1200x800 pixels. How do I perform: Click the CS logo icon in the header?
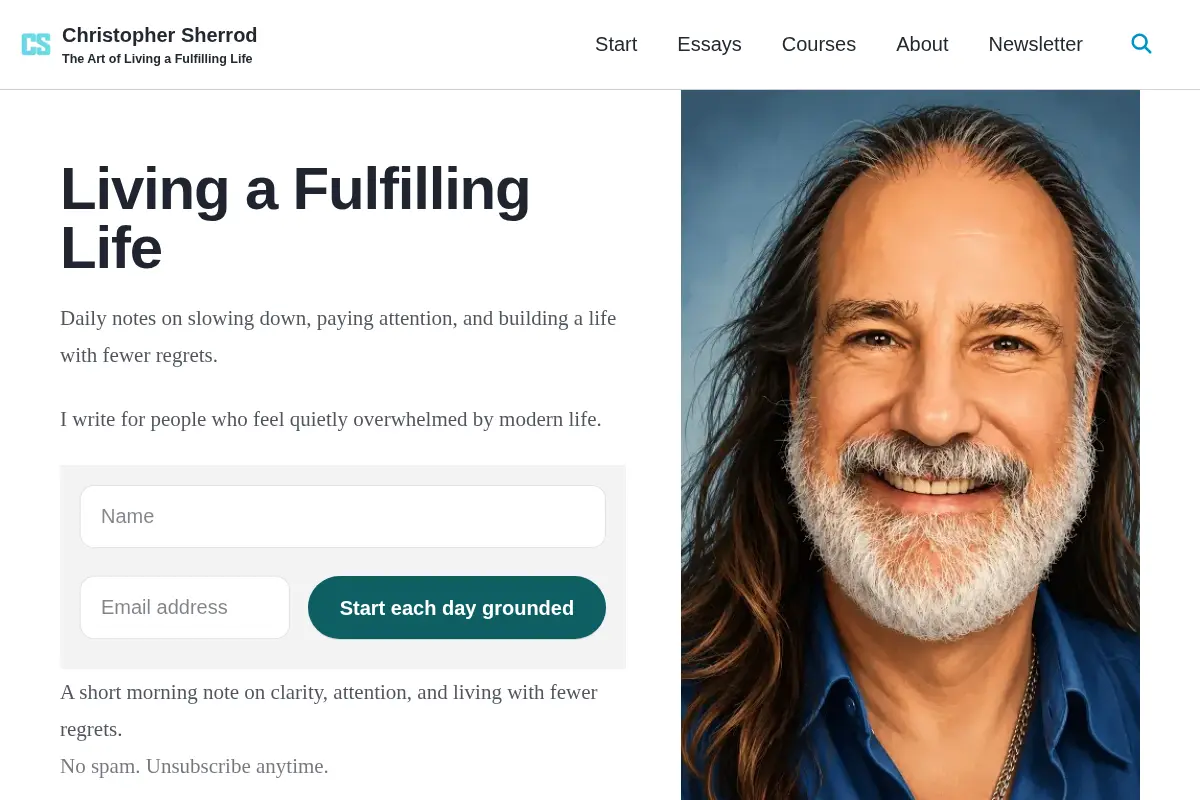point(36,44)
